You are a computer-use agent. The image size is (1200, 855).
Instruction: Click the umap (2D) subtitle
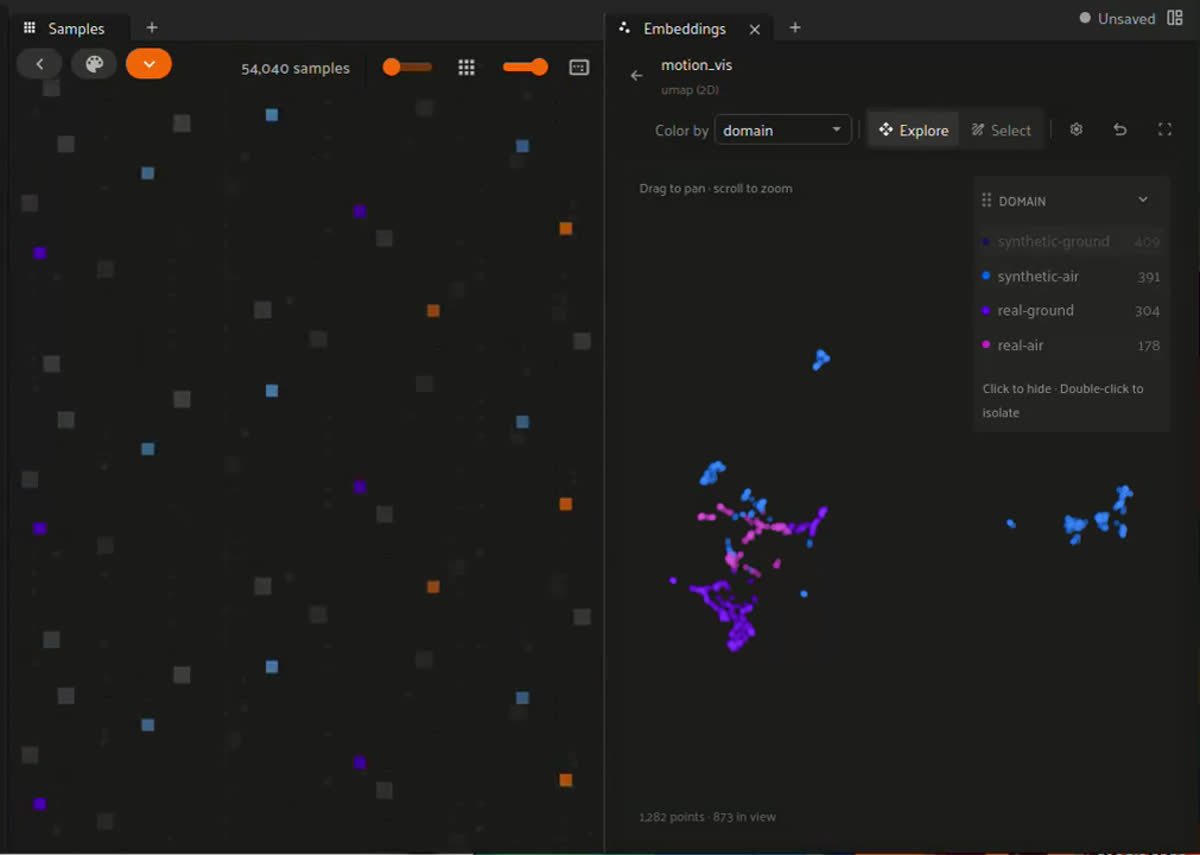(x=690, y=90)
